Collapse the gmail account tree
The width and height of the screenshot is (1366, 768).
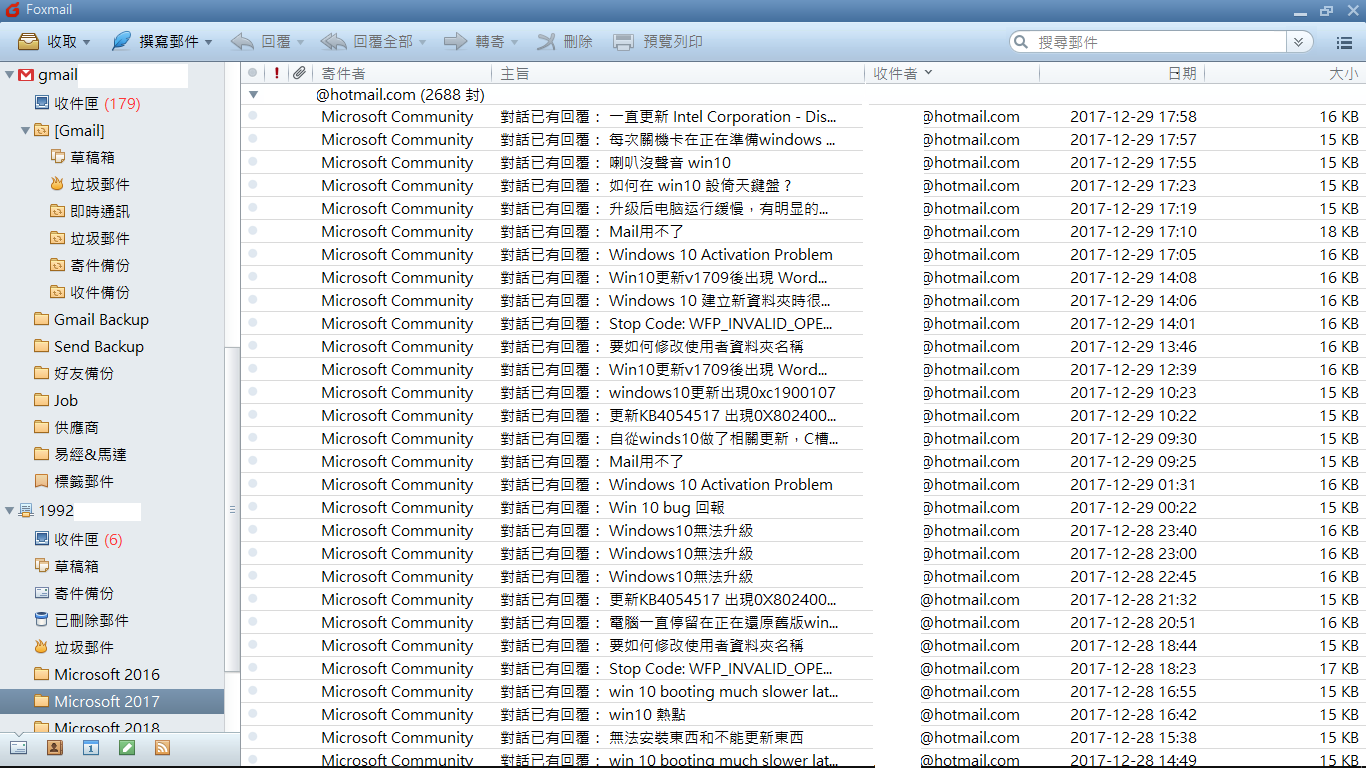(x=10, y=75)
